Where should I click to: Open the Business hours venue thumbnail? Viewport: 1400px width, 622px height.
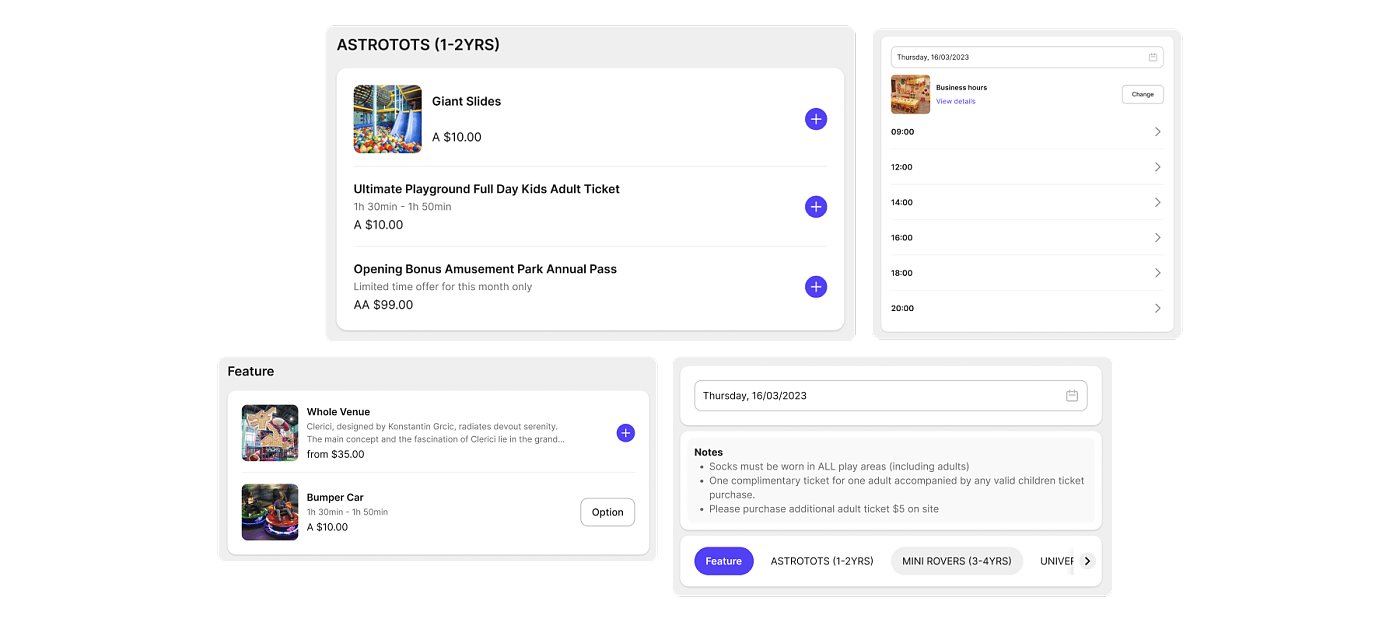coord(910,94)
